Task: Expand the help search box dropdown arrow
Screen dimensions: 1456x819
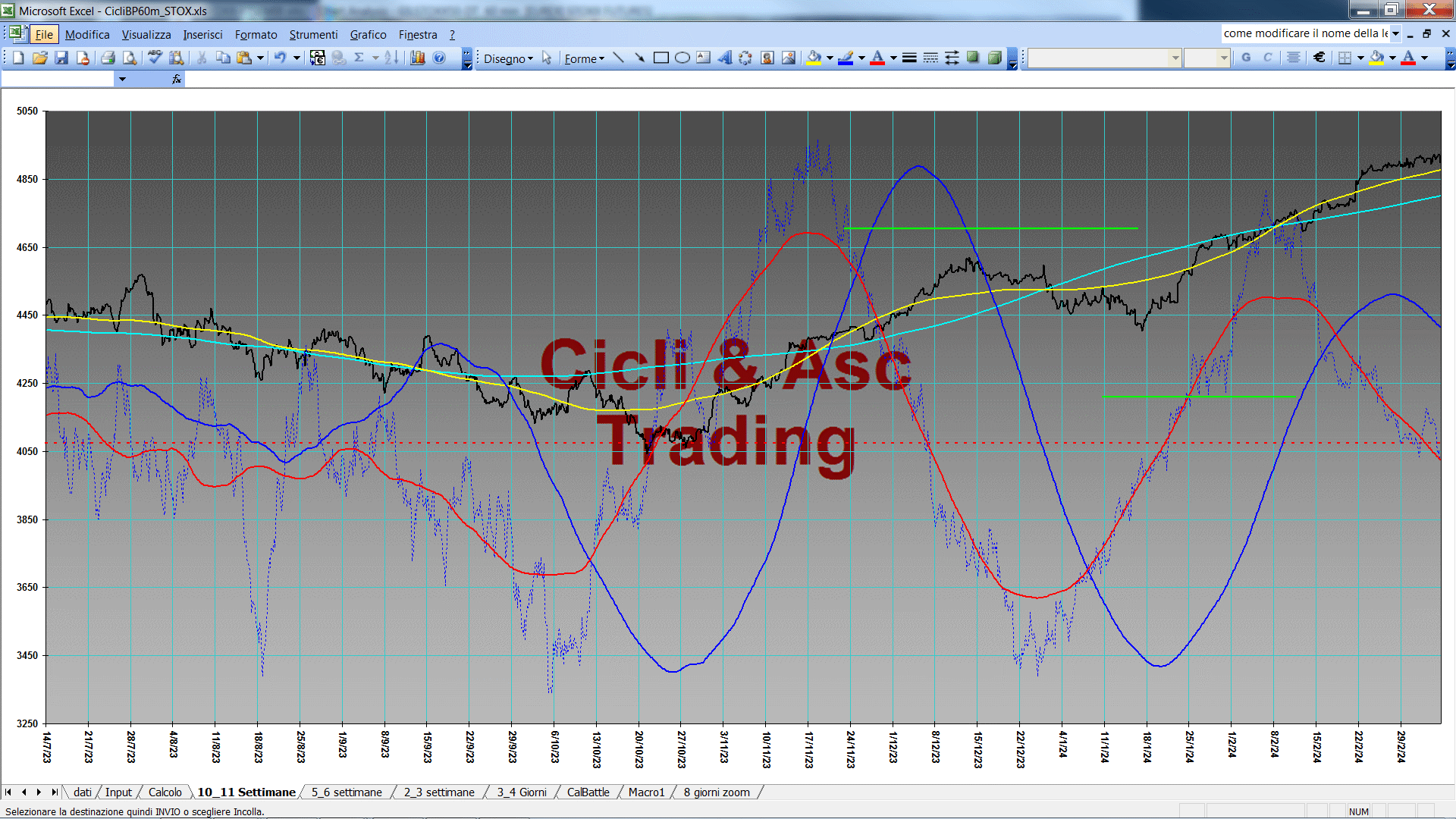Action: (x=1395, y=33)
